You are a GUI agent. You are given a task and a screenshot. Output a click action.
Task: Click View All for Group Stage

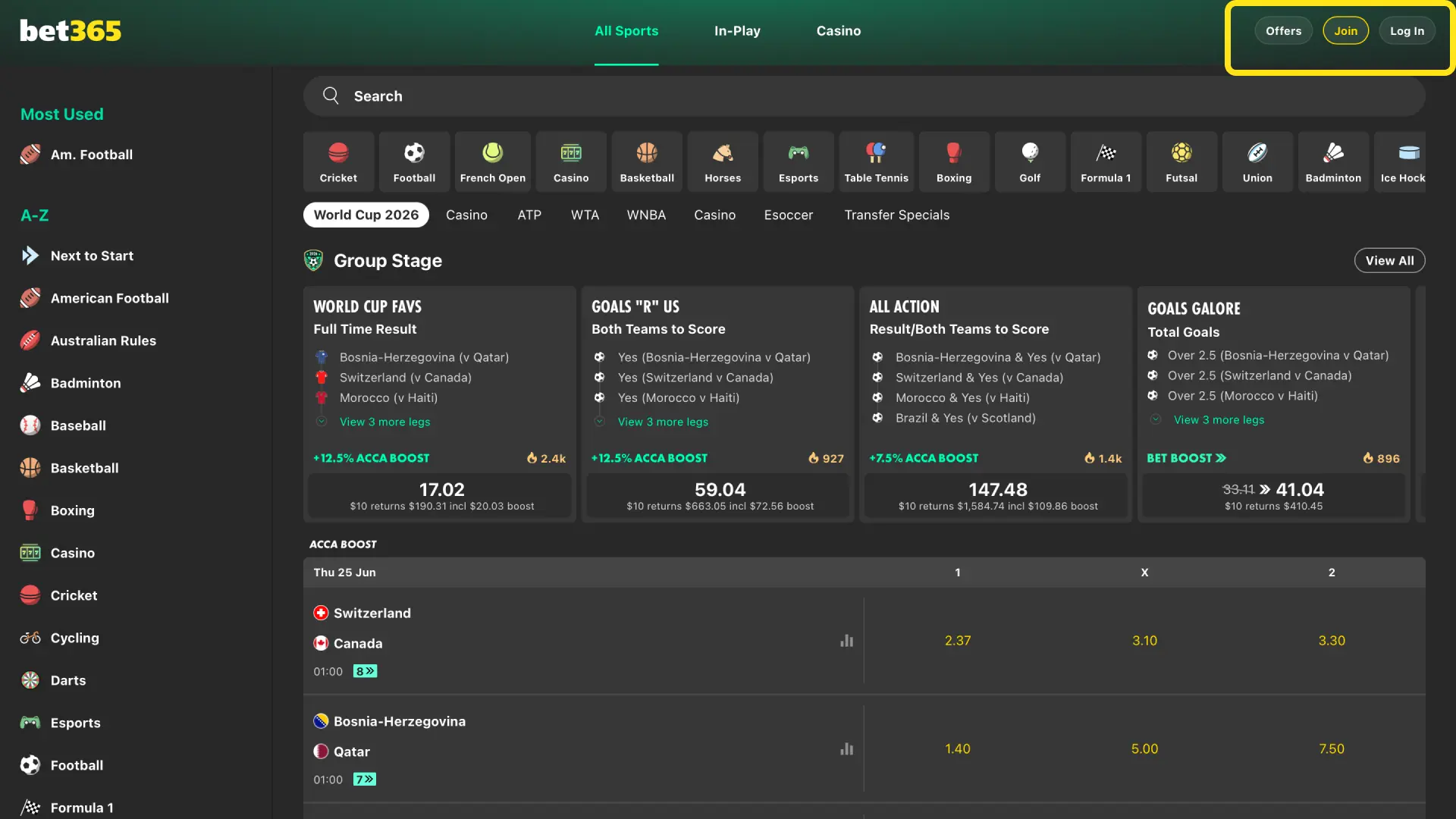1389,261
